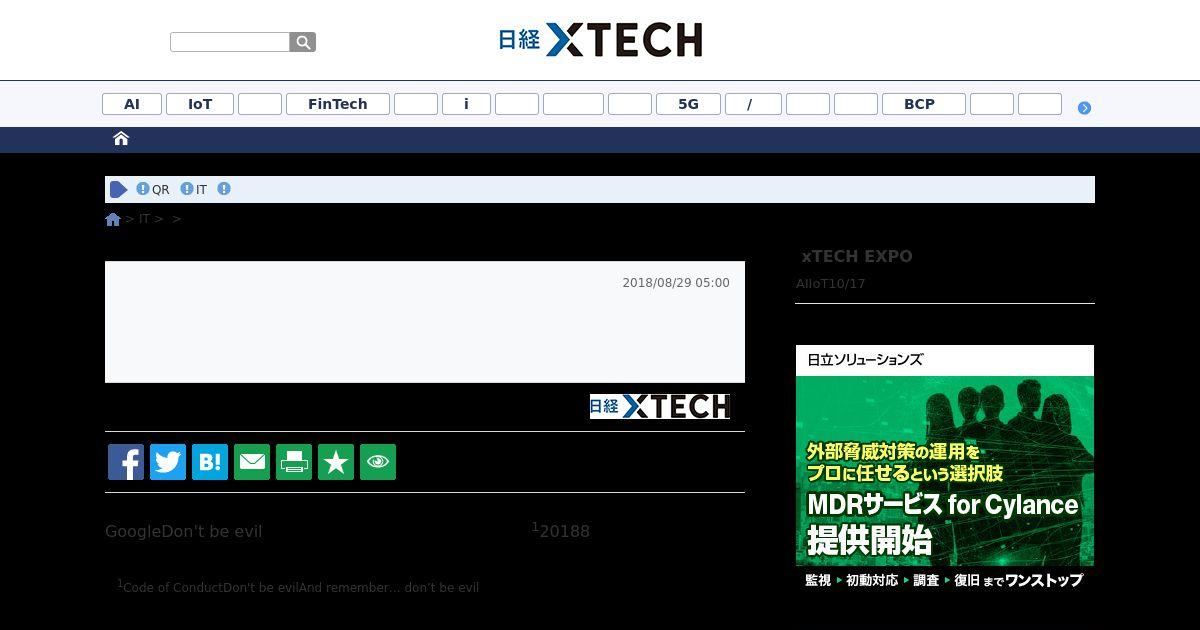Open the AIIoT10/17 sidebar text link

point(830,284)
